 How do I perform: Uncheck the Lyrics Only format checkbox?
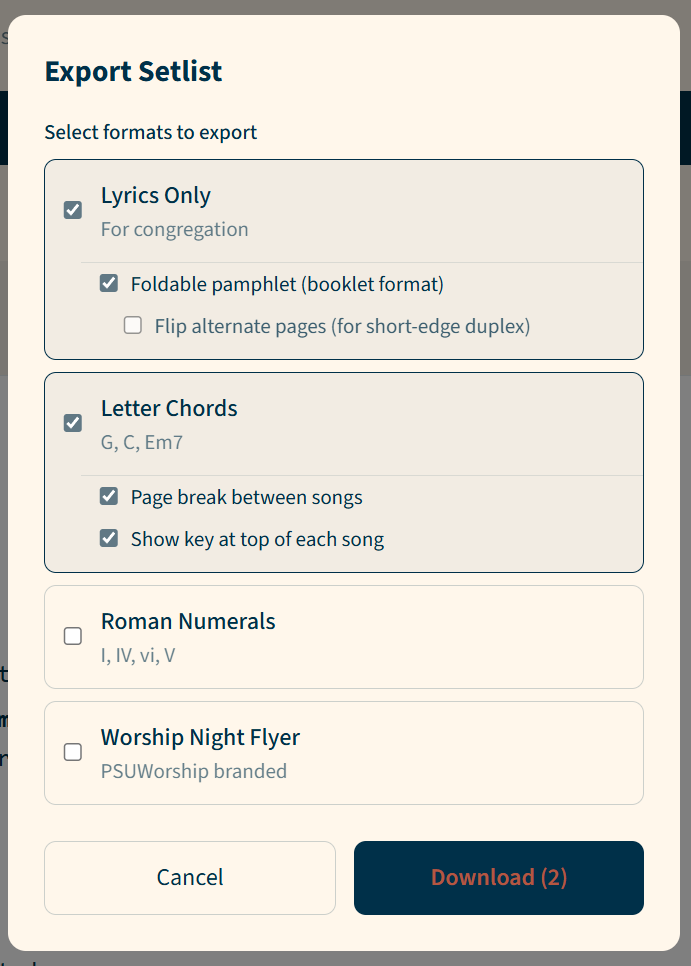click(x=73, y=210)
